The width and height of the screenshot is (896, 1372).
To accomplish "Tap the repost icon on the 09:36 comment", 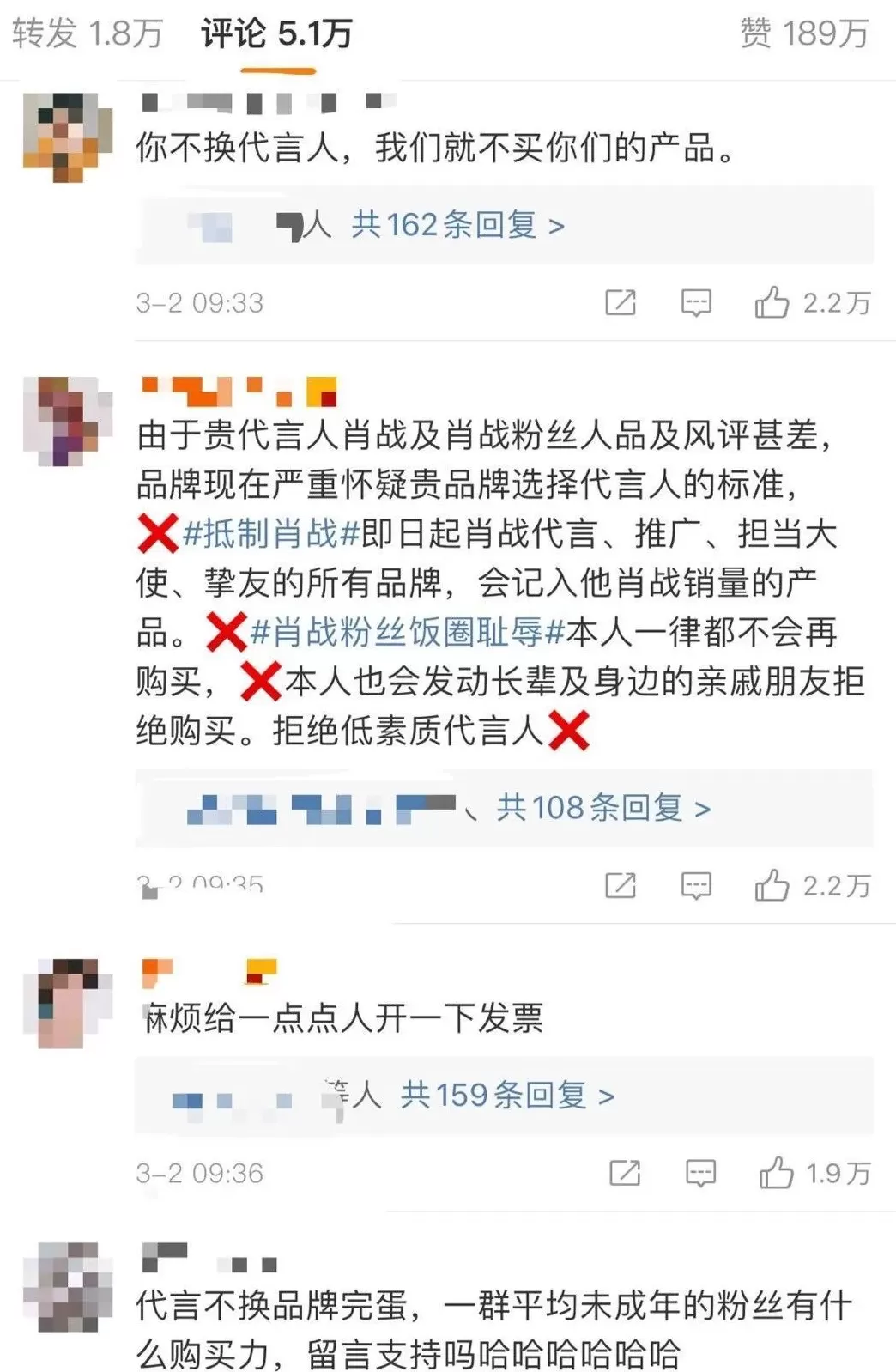I will click(x=624, y=1173).
